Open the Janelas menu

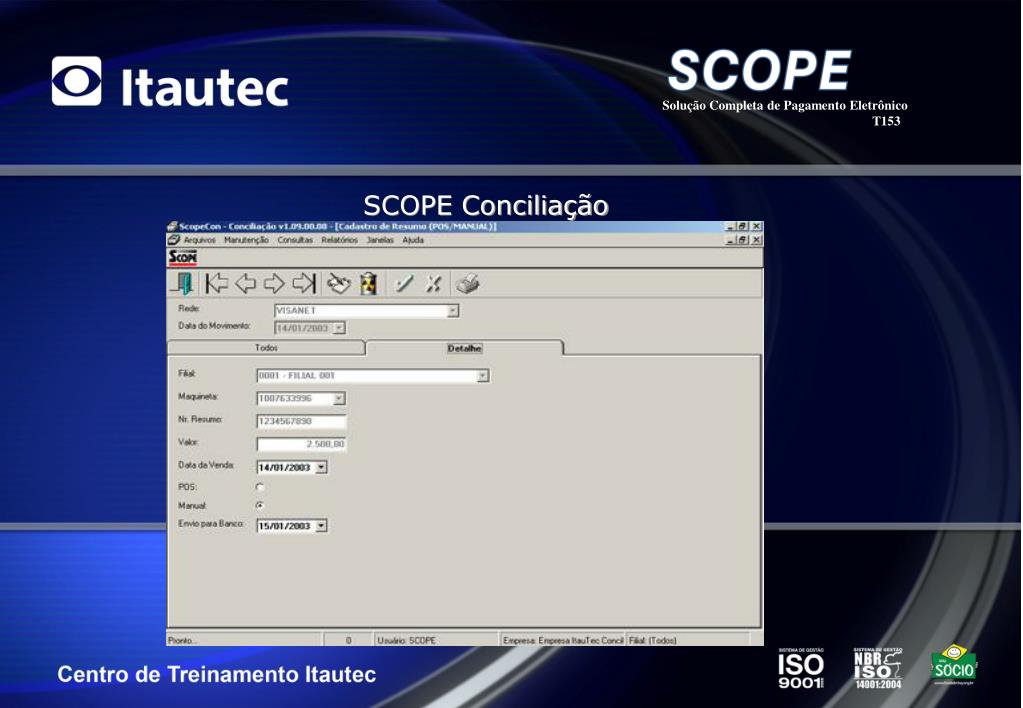click(380, 240)
